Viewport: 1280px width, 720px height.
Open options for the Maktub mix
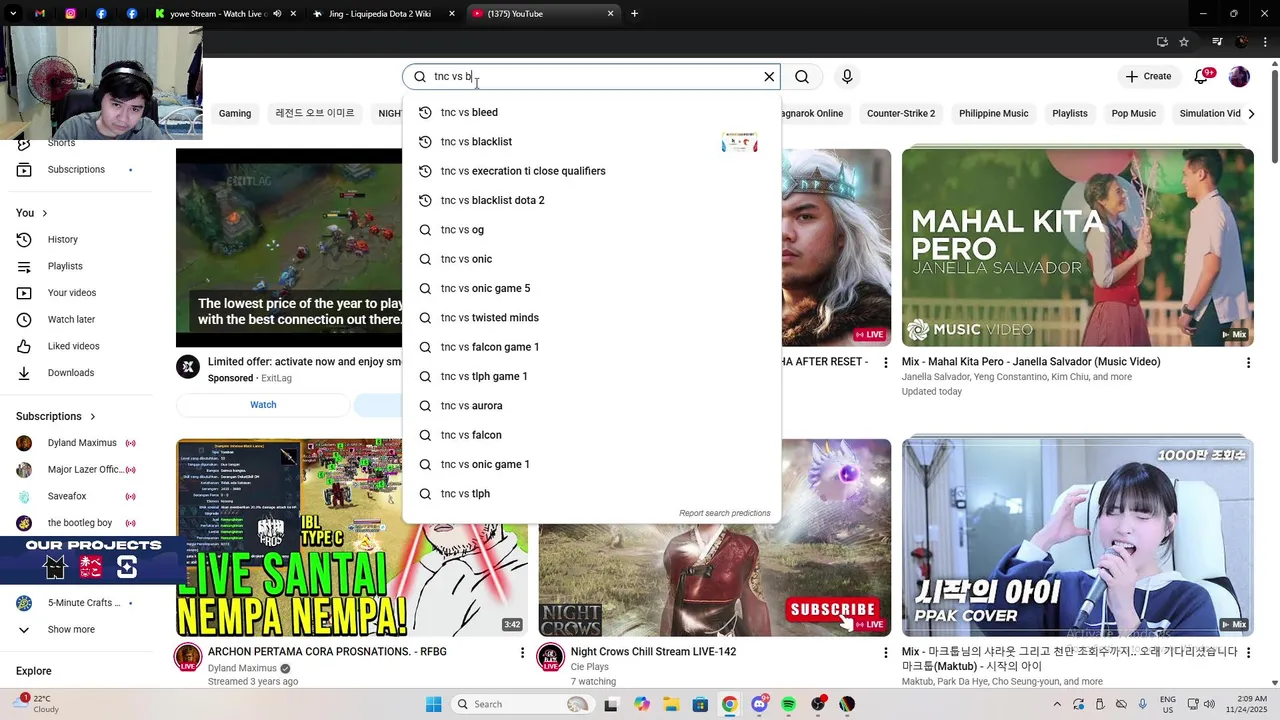pyautogui.click(x=1248, y=653)
